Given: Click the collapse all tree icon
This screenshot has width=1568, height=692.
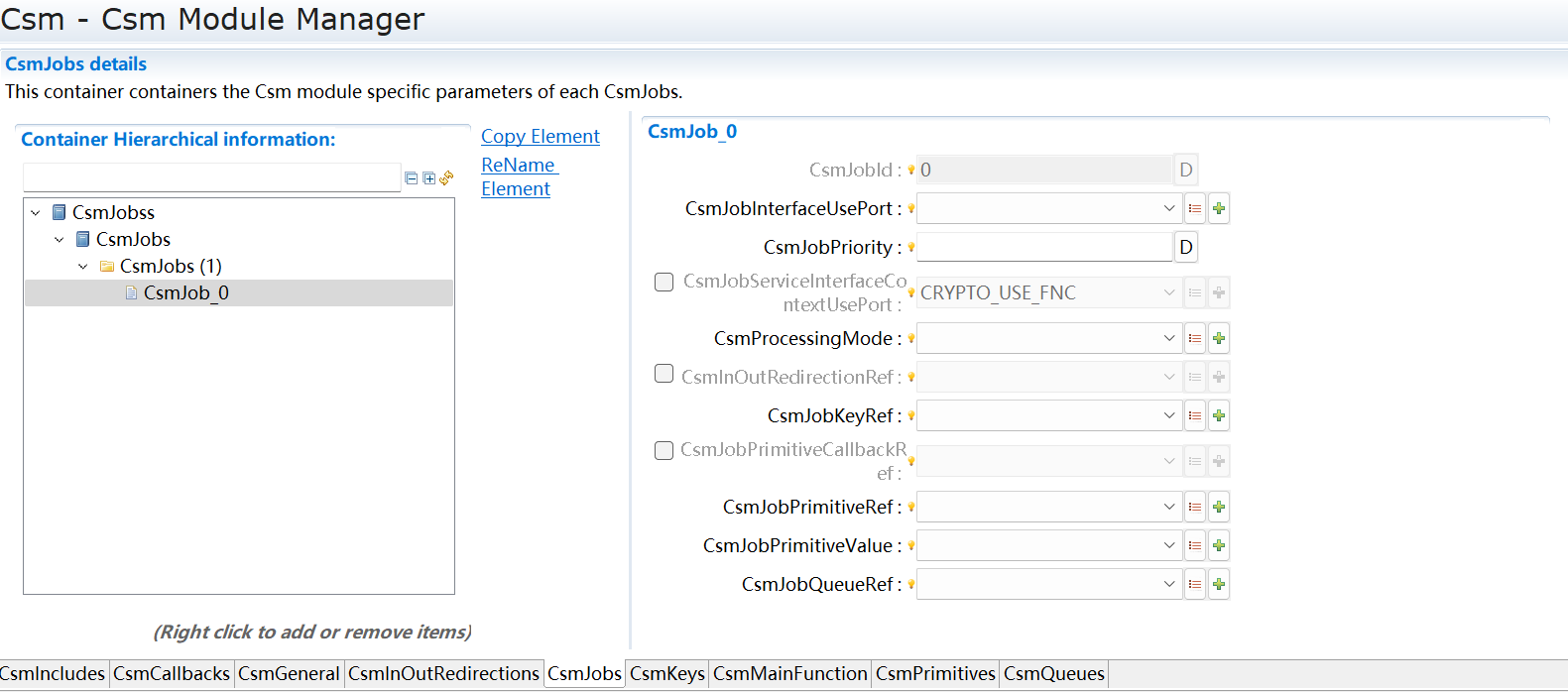Looking at the screenshot, I should (x=412, y=178).
